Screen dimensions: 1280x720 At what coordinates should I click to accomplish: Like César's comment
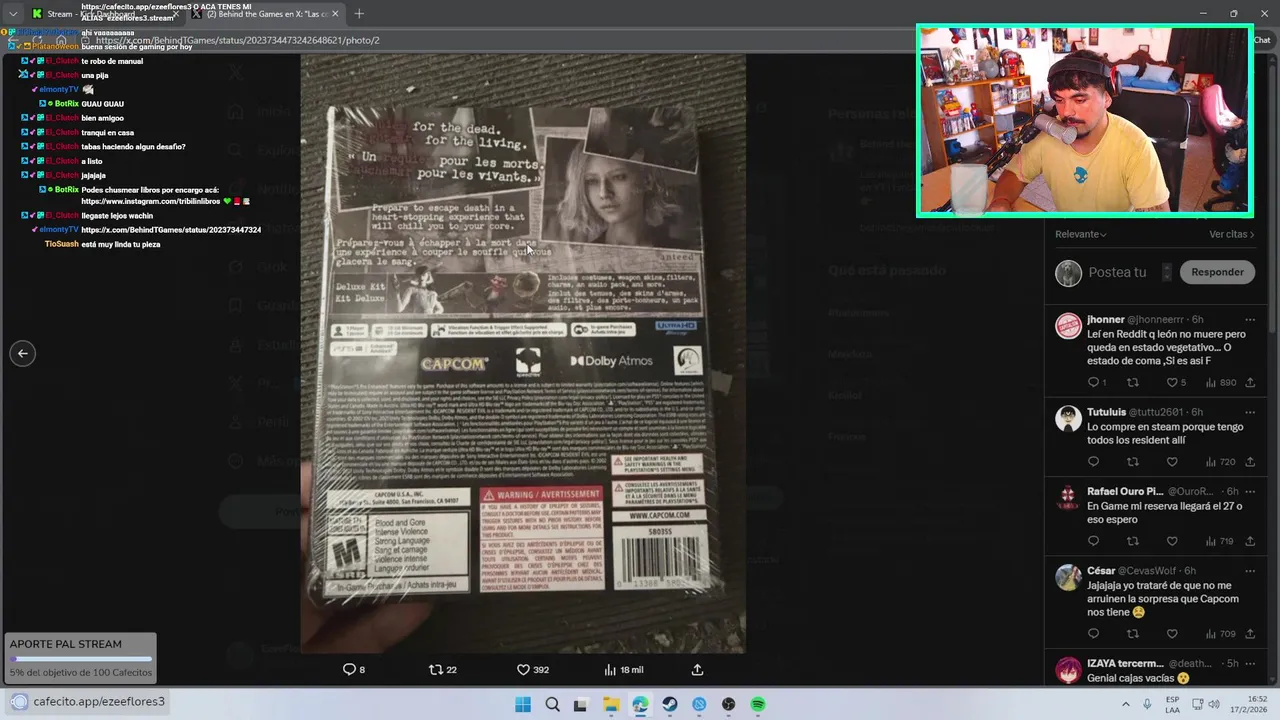1172,634
